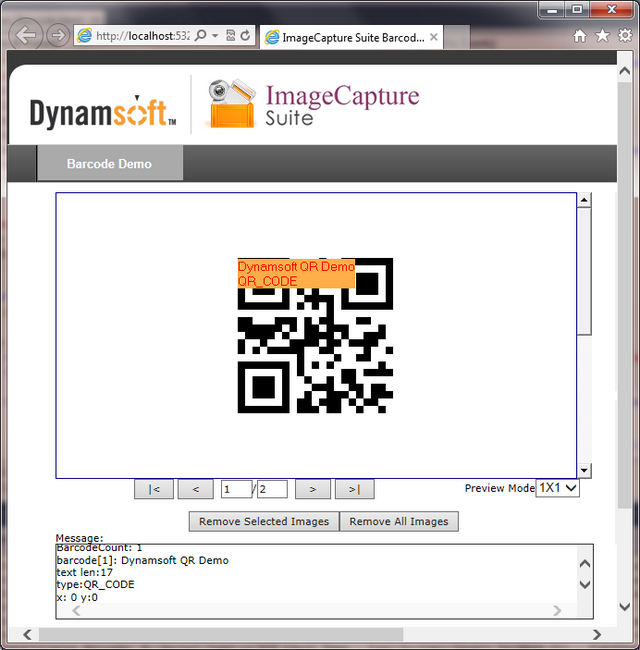Go to previous image button

(x=196, y=490)
